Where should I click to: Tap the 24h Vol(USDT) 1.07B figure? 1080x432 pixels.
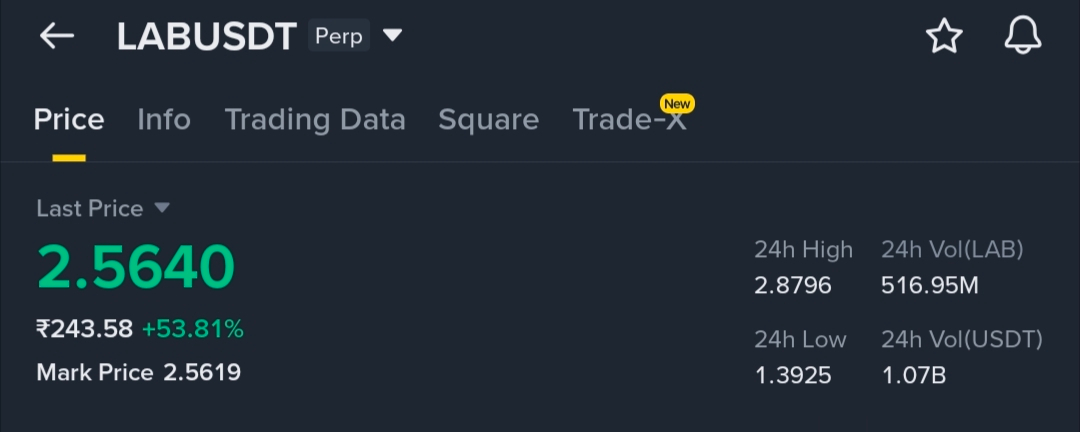coord(914,376)
